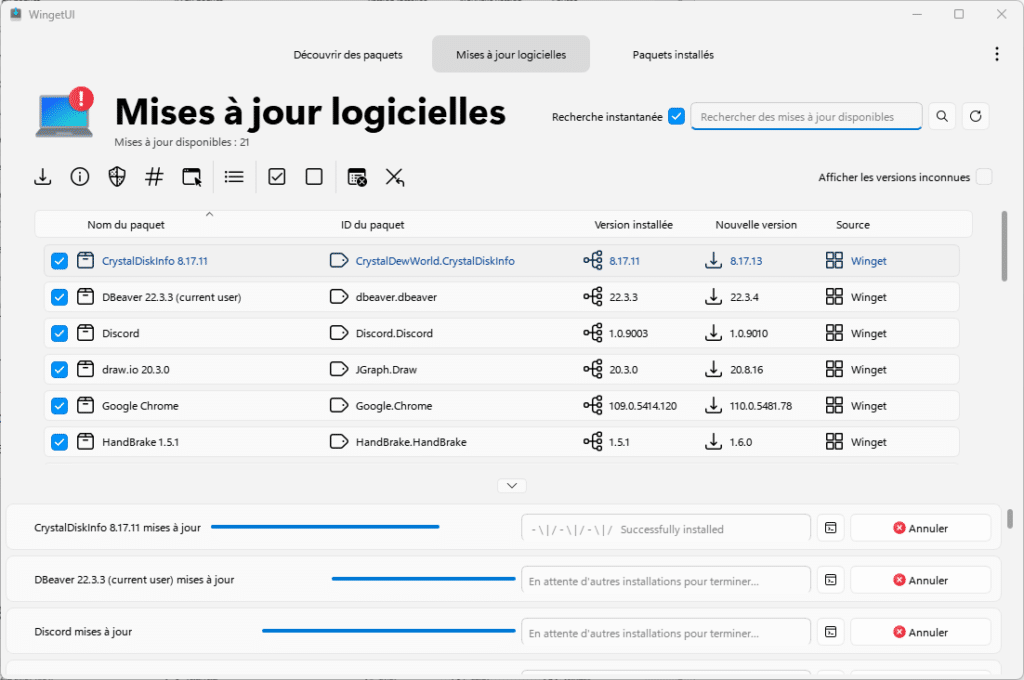Click the download arrow icon in the toolbar

tap(42, 177)
